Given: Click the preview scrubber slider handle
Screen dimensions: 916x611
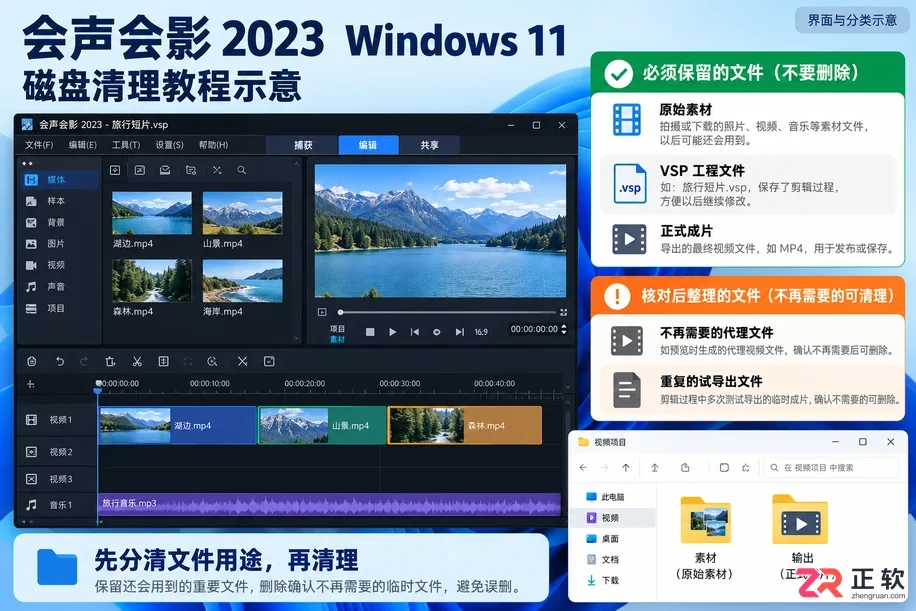Looking at the screenshot, I should pyautogui.click(x=340, y=313).
